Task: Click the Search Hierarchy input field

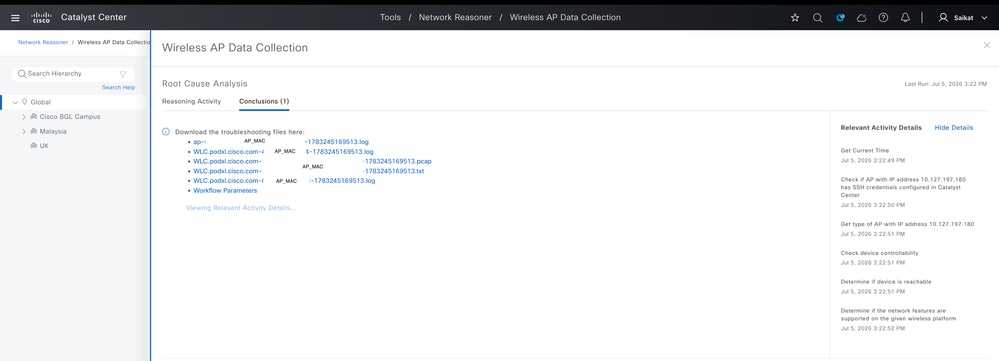Action: click(73, 74)
